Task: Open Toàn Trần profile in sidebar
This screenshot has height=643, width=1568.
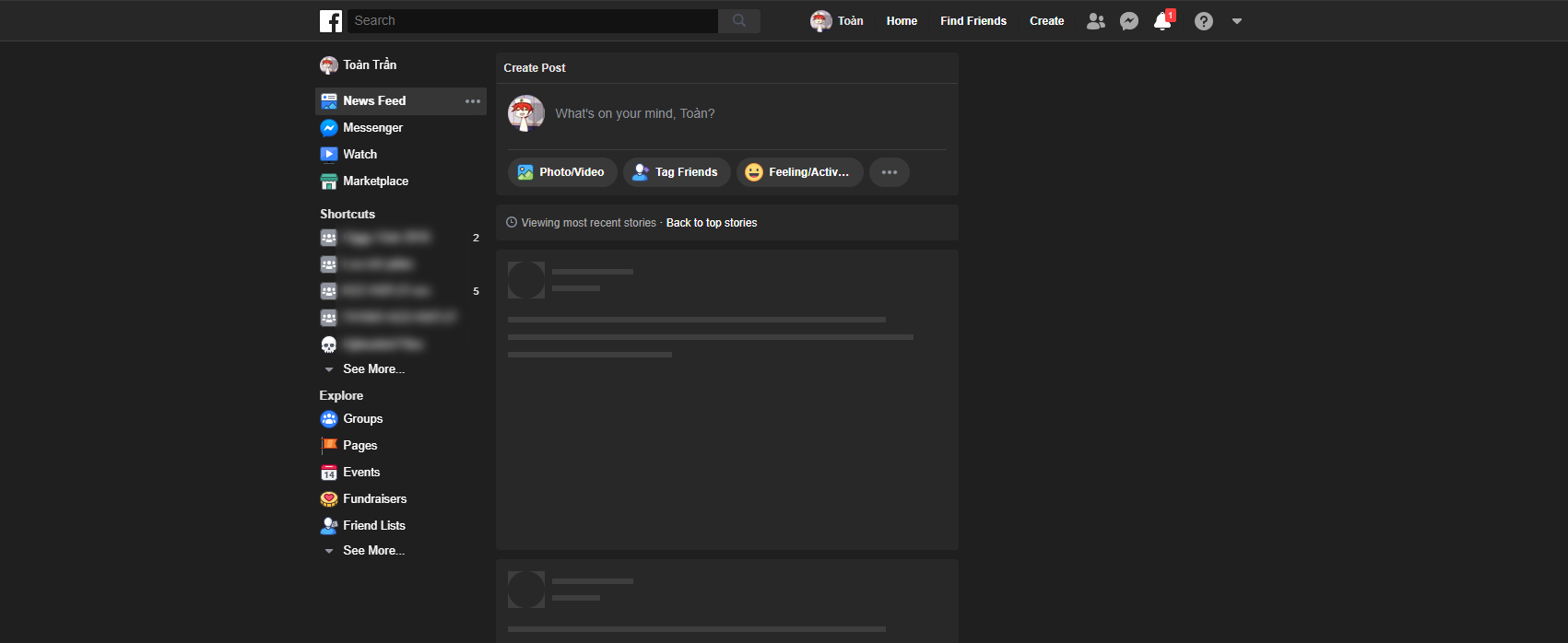Action: (x=359, y=64)
